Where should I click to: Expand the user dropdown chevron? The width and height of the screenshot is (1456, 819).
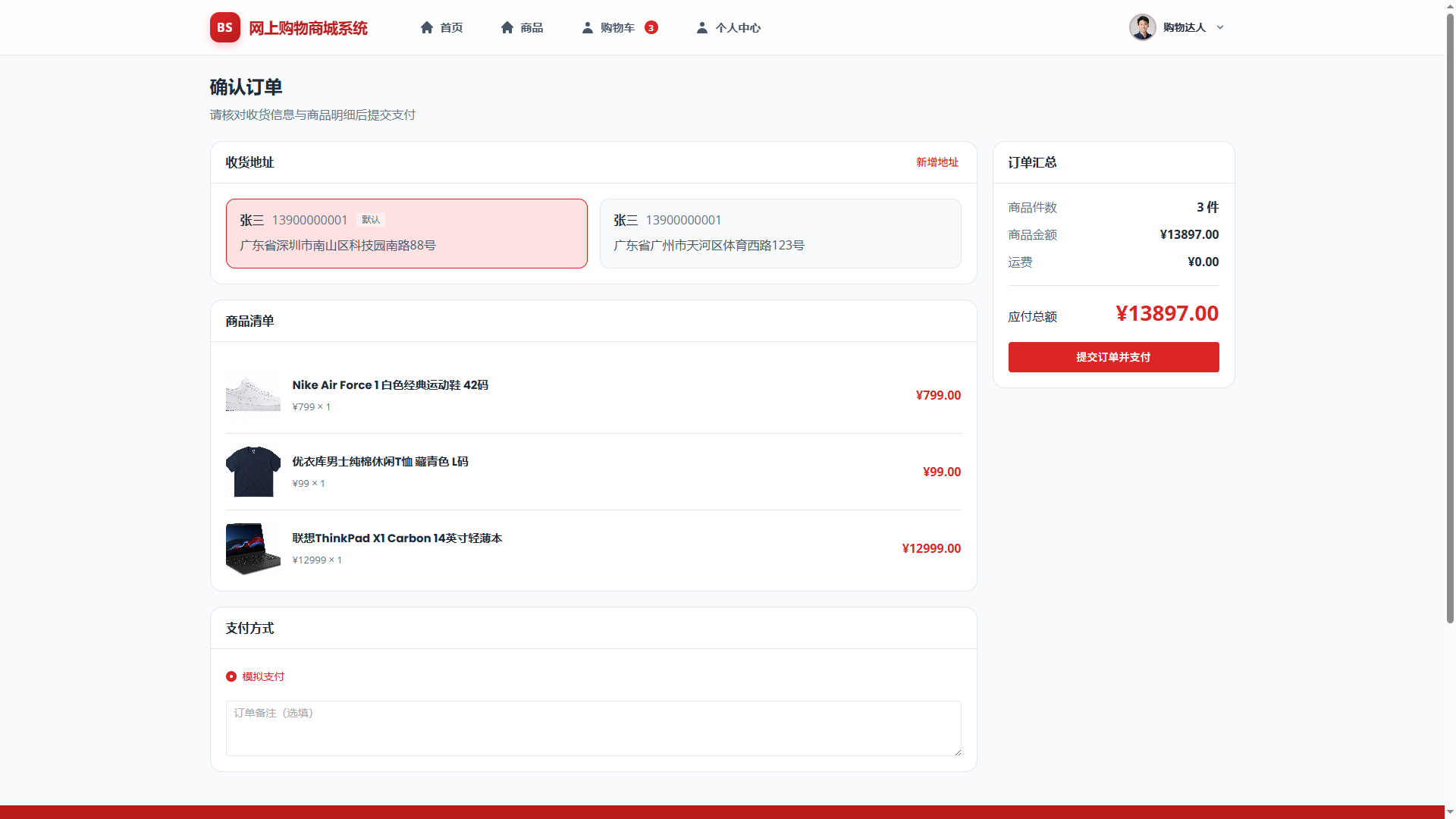click(1220, 27)
